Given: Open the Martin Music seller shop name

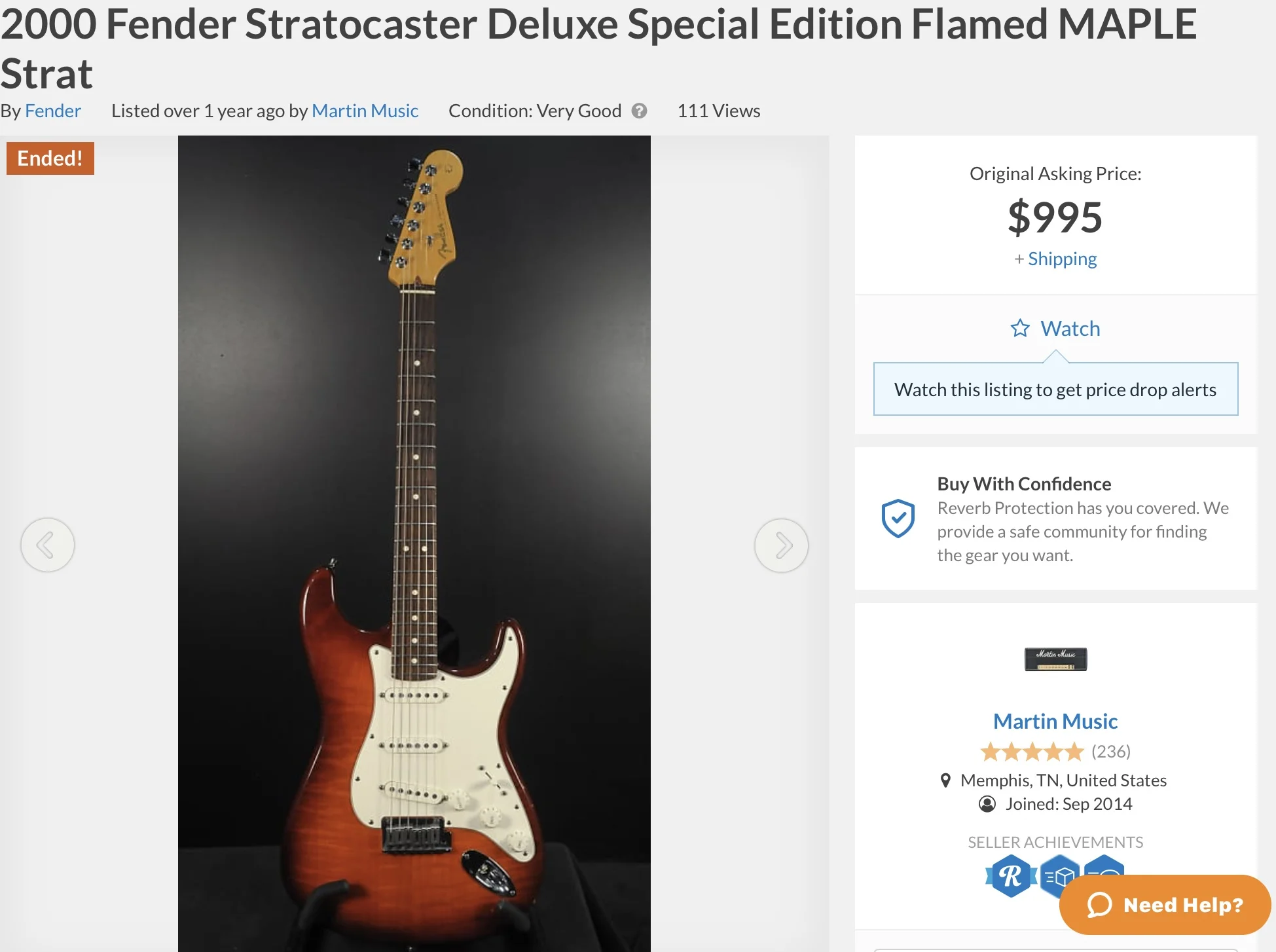Looking at the screenshot, I should click(1055, 722).
